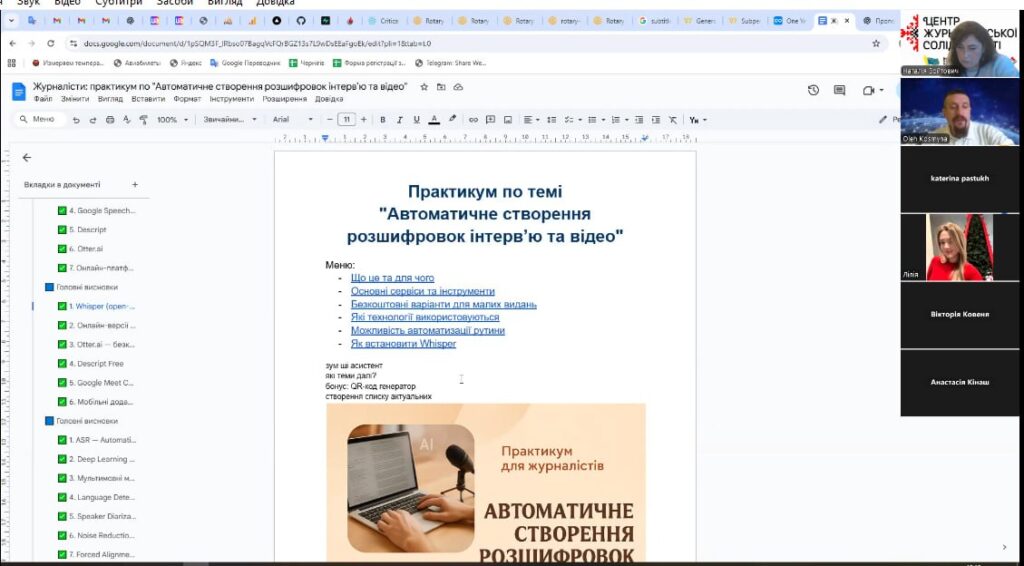Apply italic formatting
Image resolution: width=1024 pixels, height=566 pixels.
pos(400,120)
